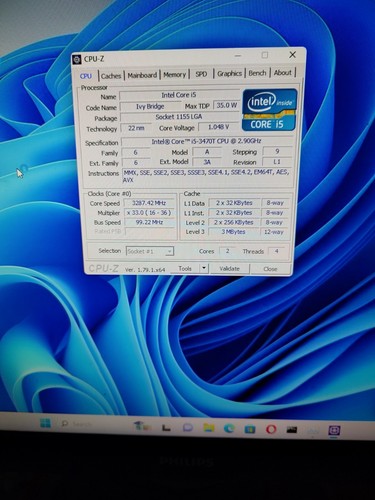Click the Revision value L1
This screenshot has width=375, height=500.
[x=277, y=162]
